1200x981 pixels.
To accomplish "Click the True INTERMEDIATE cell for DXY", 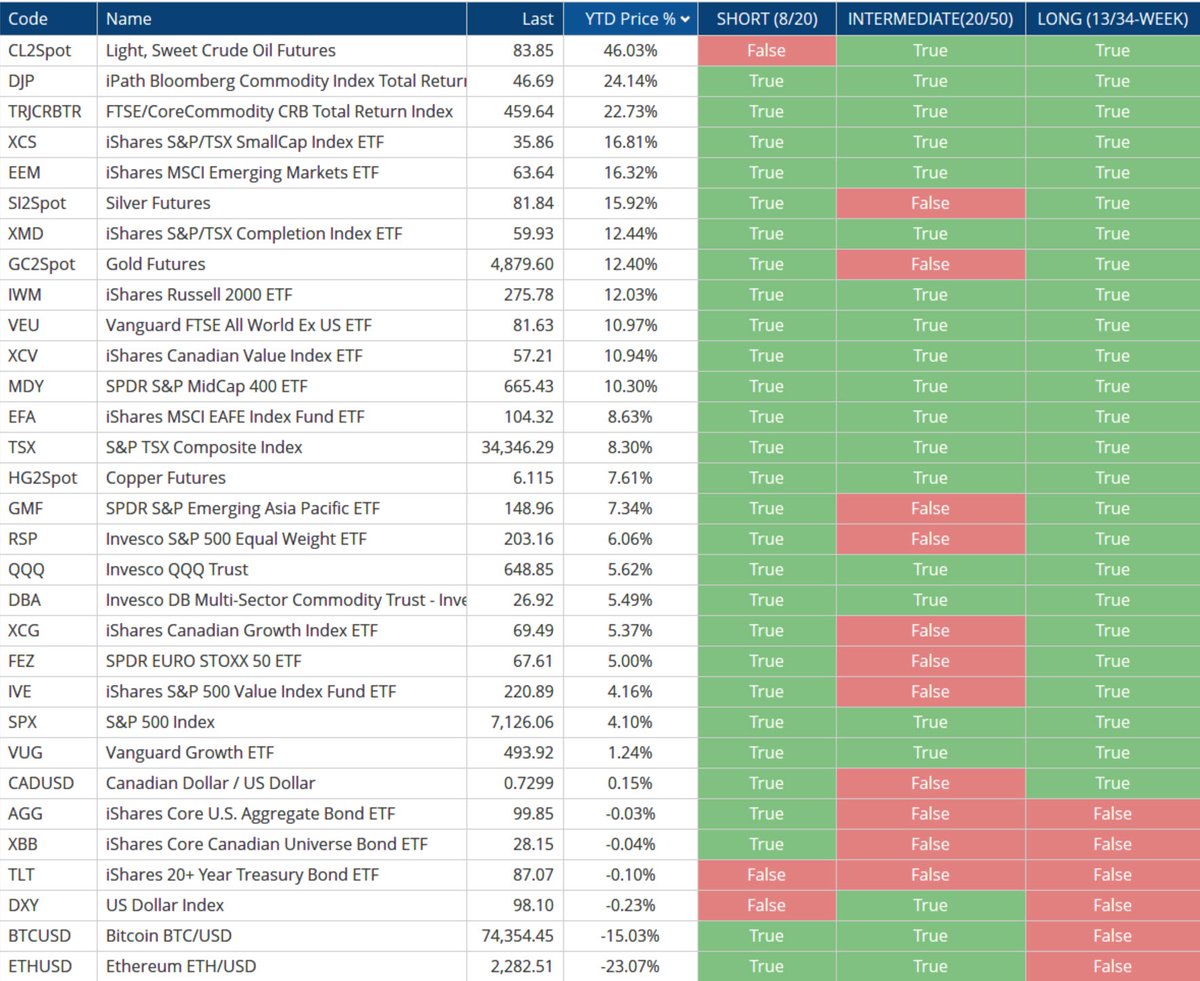I will tap(930, 904).
